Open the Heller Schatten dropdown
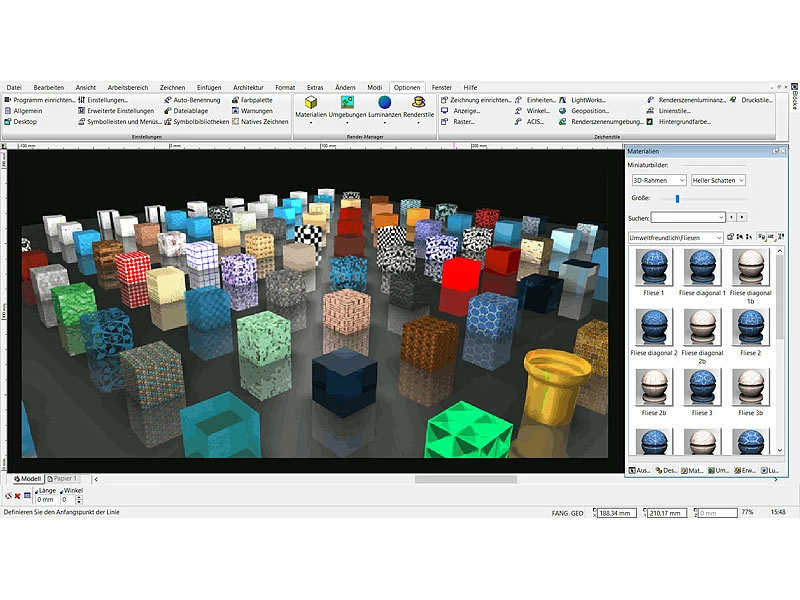The width and height of the screenshot is (800, 600). [x=718, y=180]
